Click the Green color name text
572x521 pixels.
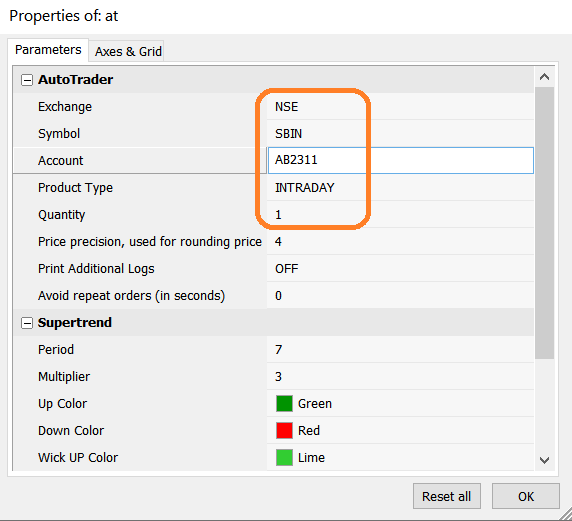pyautogui.click(x=315, y=404)
